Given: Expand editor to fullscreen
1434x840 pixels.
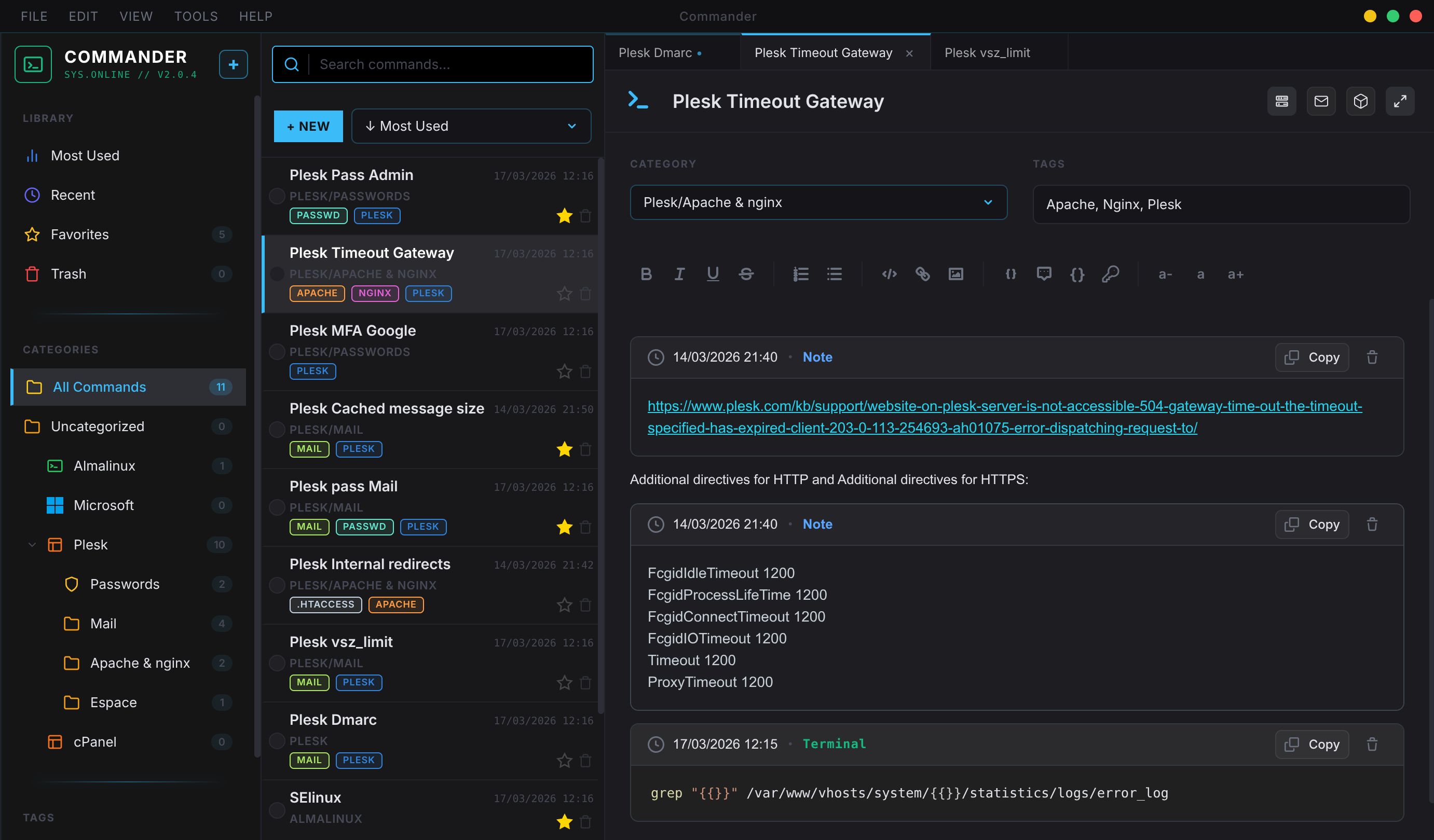Looking at the screenshot, I should point(1400,101).
